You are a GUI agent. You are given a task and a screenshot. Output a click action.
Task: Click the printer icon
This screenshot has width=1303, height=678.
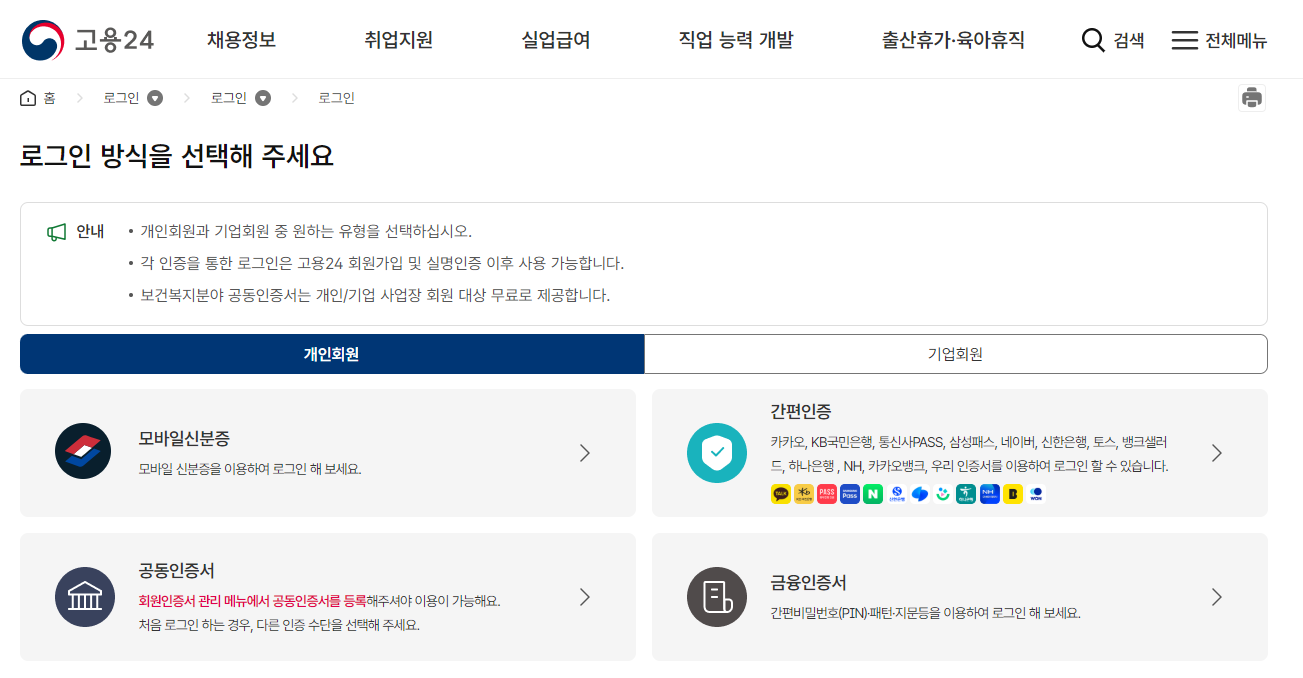tap(1252, 97)
